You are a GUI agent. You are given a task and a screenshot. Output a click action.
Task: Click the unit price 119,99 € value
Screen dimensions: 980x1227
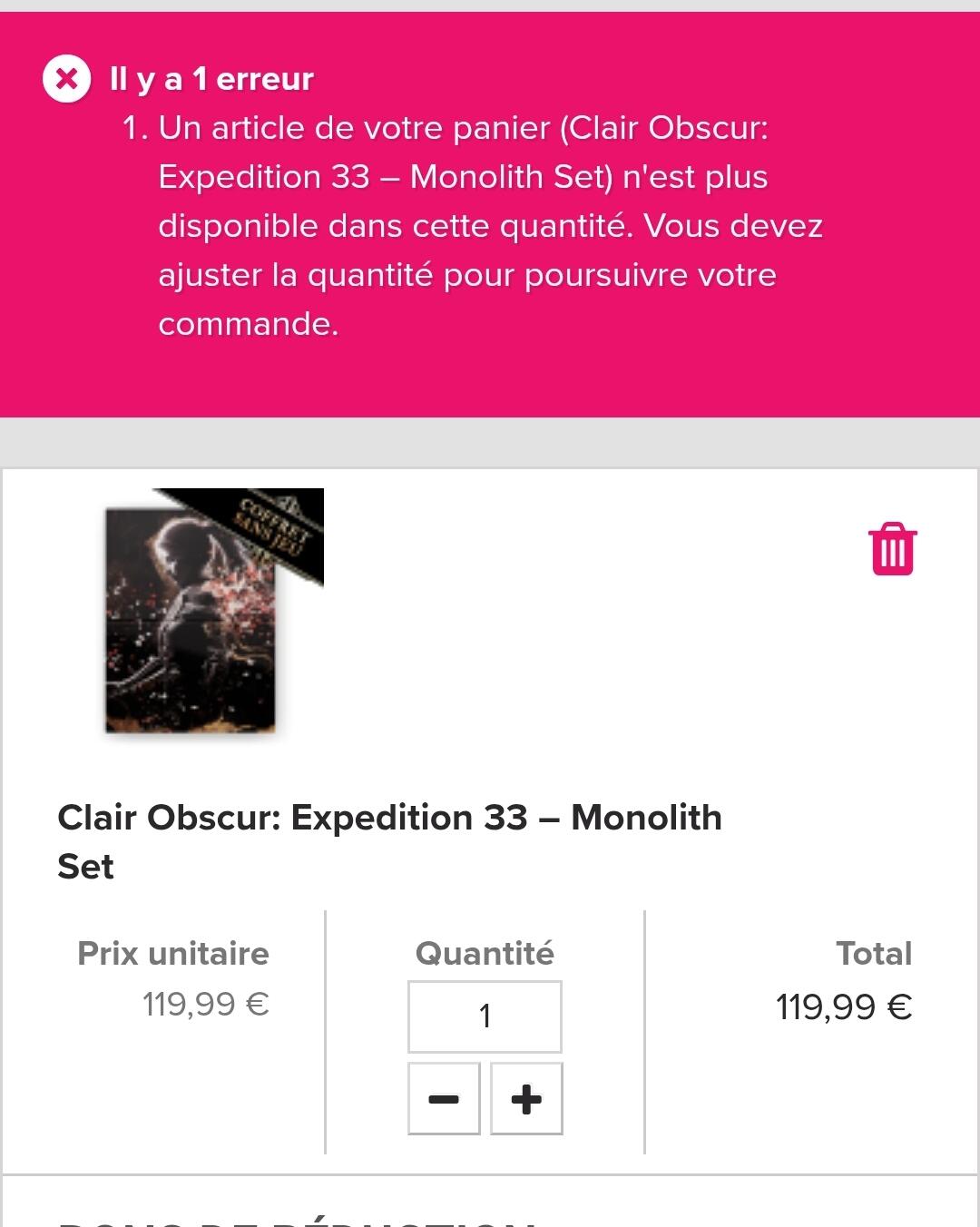pos(206,1005)
